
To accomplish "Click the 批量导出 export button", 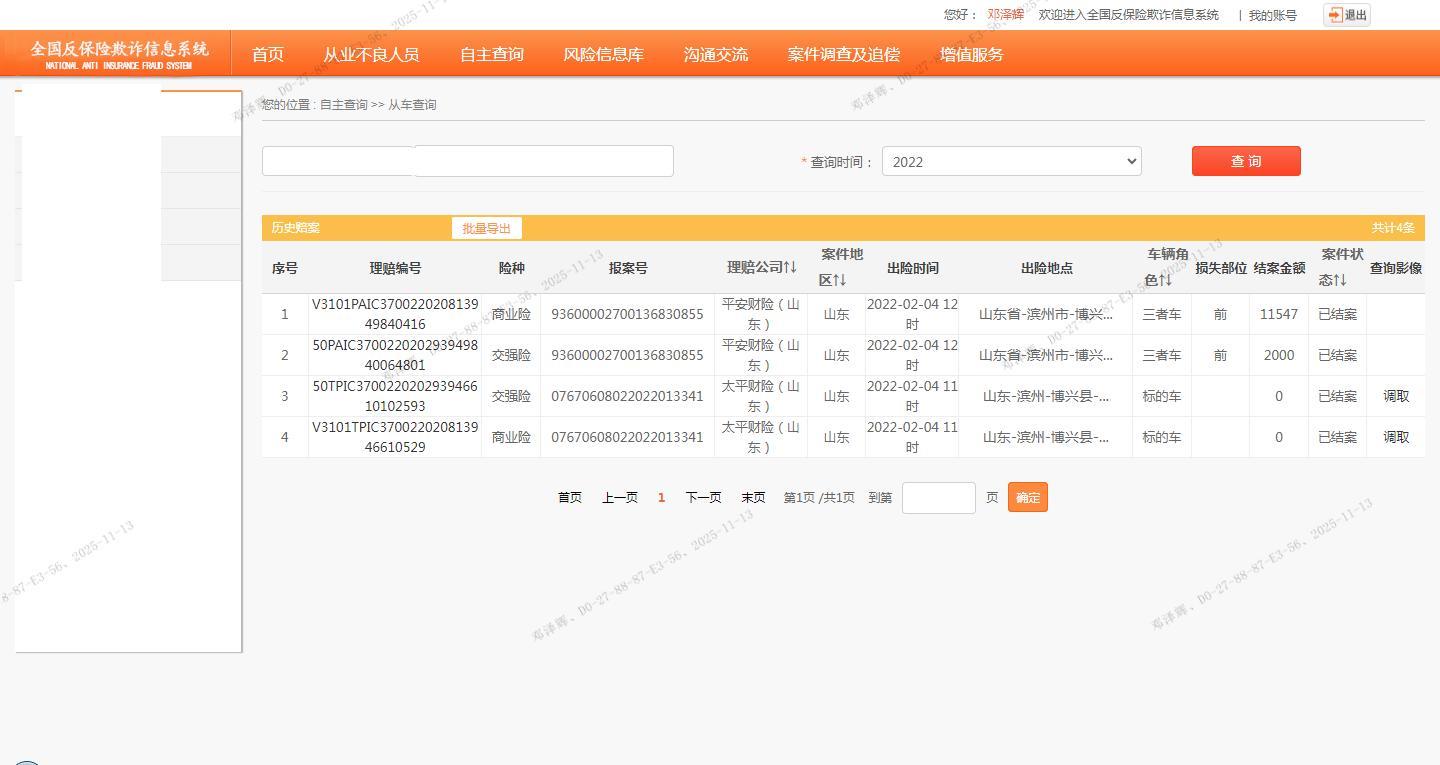I will pos(486,228).
